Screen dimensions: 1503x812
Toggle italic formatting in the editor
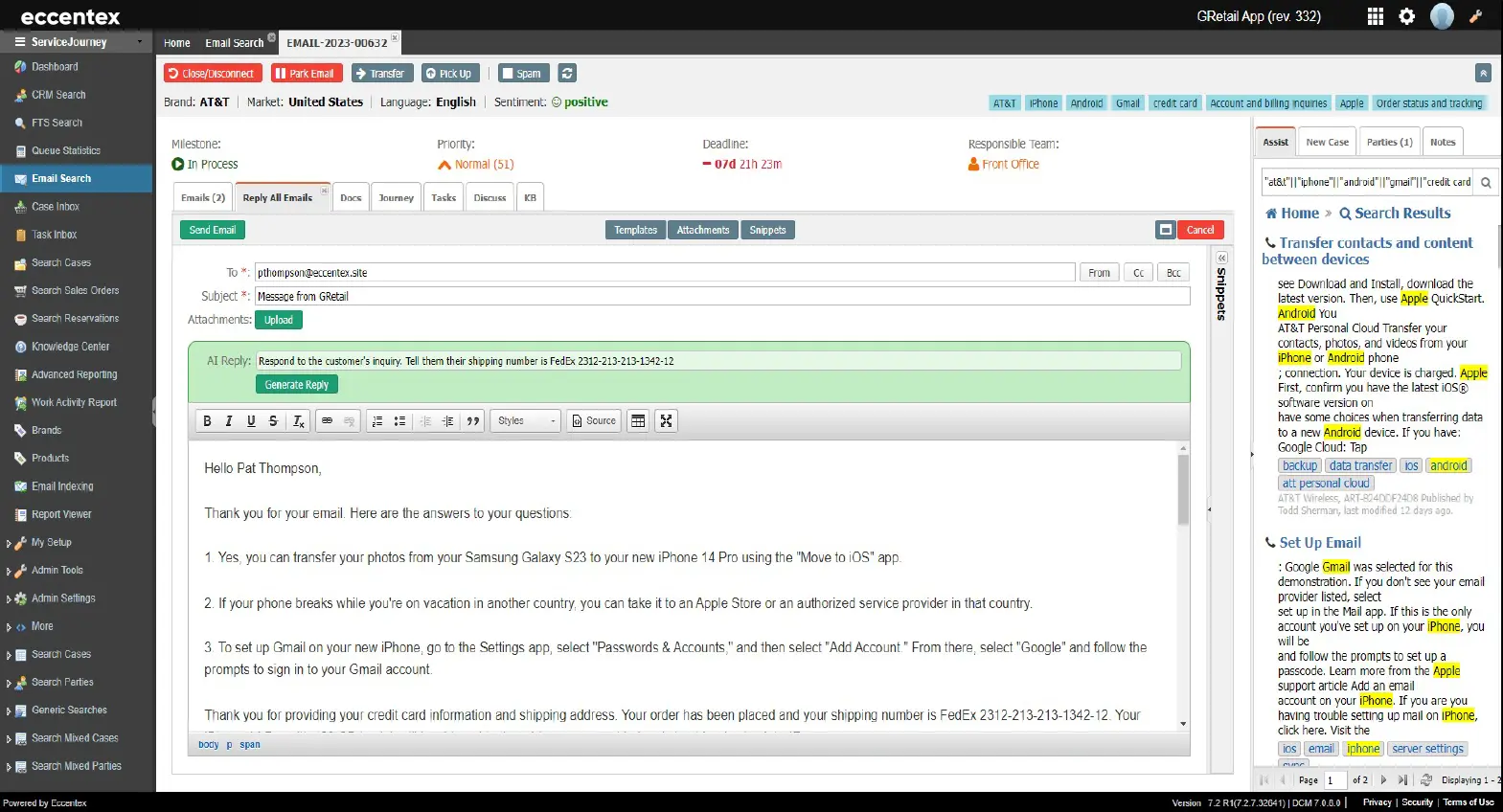point(229,421)
